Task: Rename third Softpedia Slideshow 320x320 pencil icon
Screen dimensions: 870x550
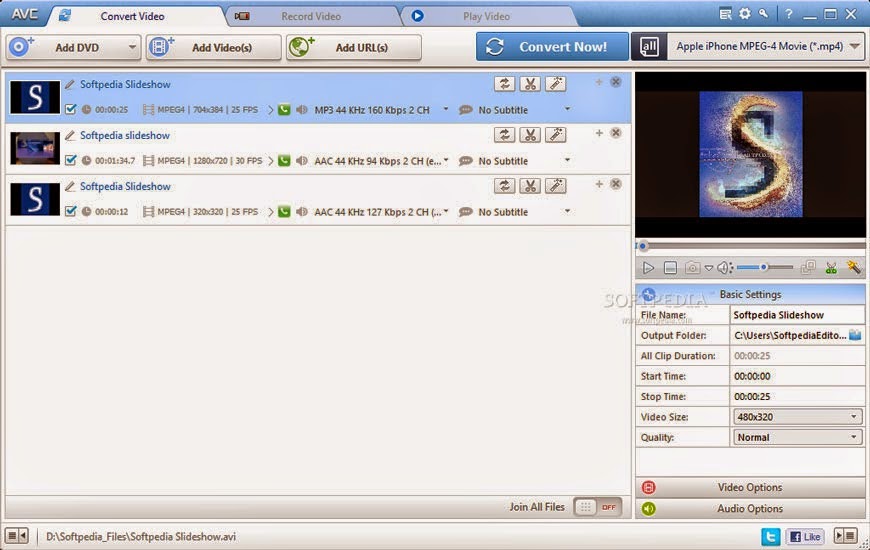Action: (x=70, y=186)
